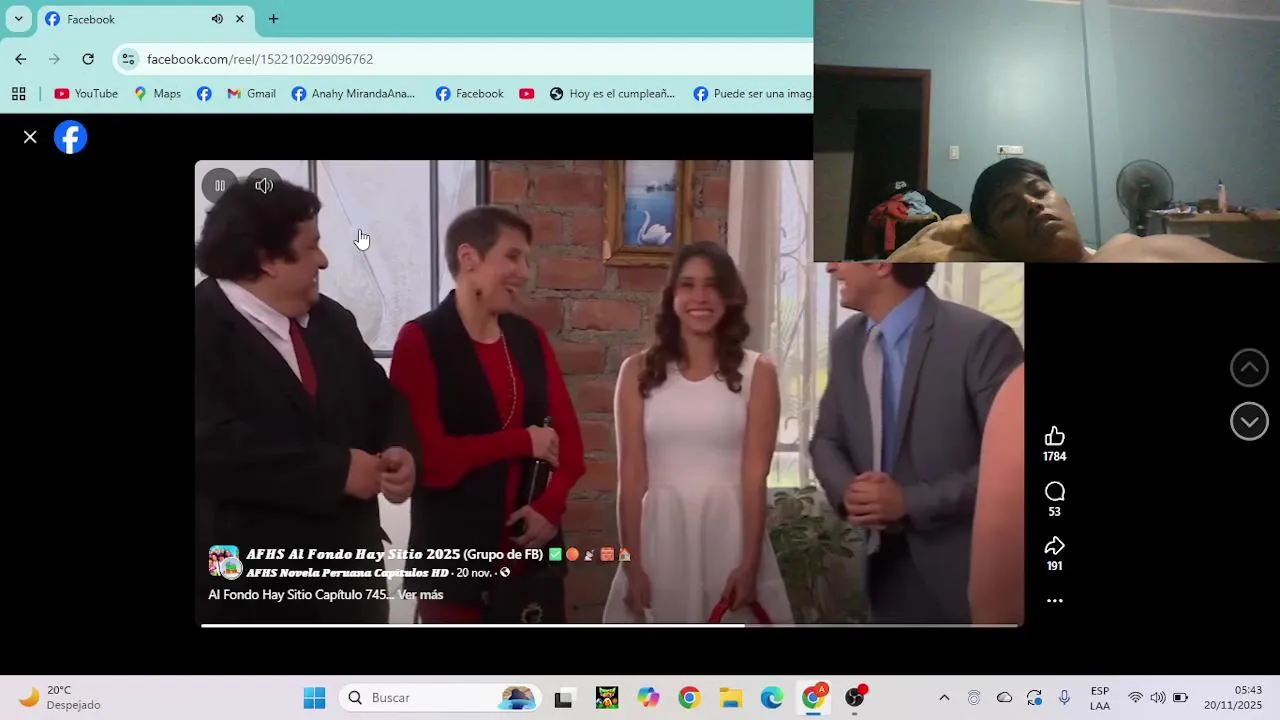Open Microsoft Edge from the taskbar
The width and height of the screenshot is (1280, 720).
point(772,697)
